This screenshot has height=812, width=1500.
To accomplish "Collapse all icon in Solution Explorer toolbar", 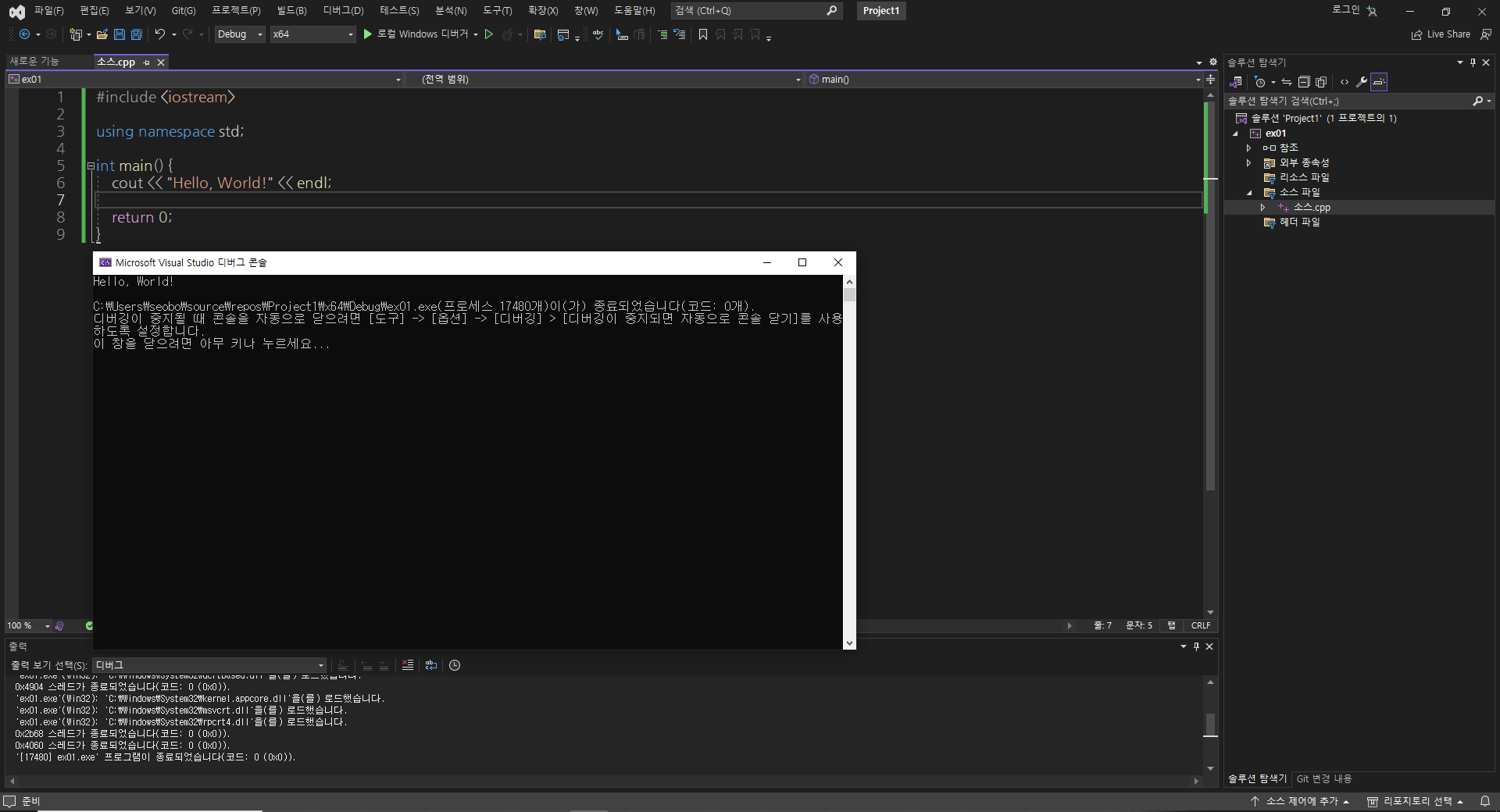I will point(1304,82).
